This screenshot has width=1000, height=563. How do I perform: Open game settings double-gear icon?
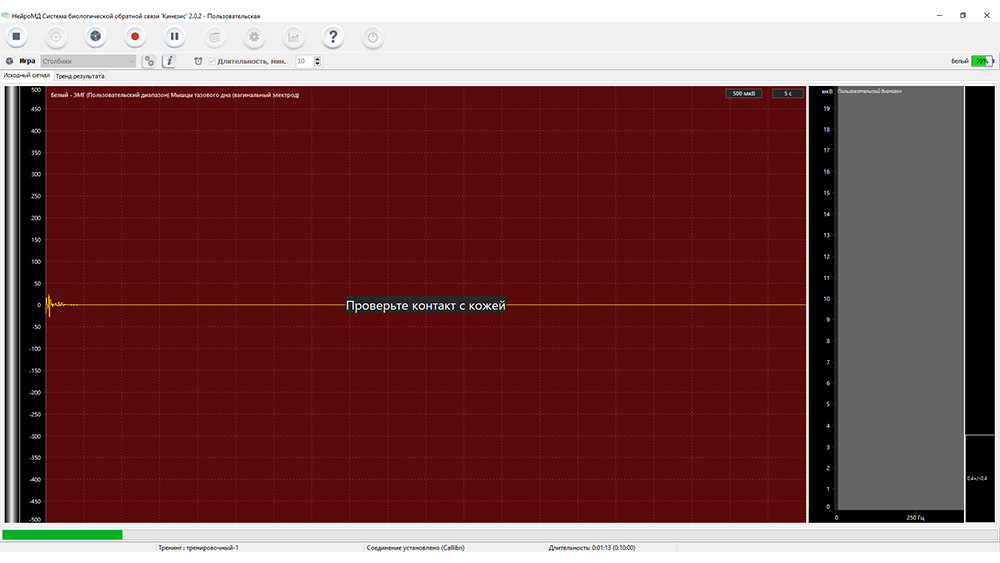[149, 61]
